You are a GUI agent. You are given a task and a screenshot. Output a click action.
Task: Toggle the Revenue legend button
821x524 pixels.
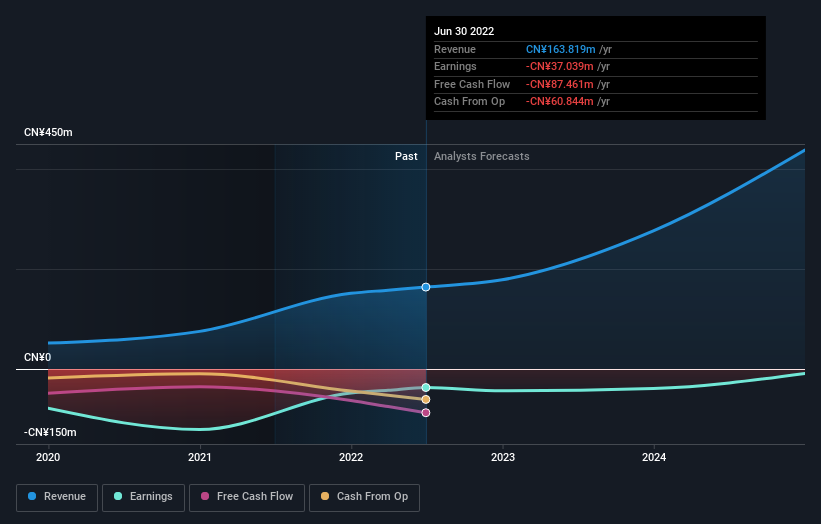pyautogui.click(x=57, y=497)
